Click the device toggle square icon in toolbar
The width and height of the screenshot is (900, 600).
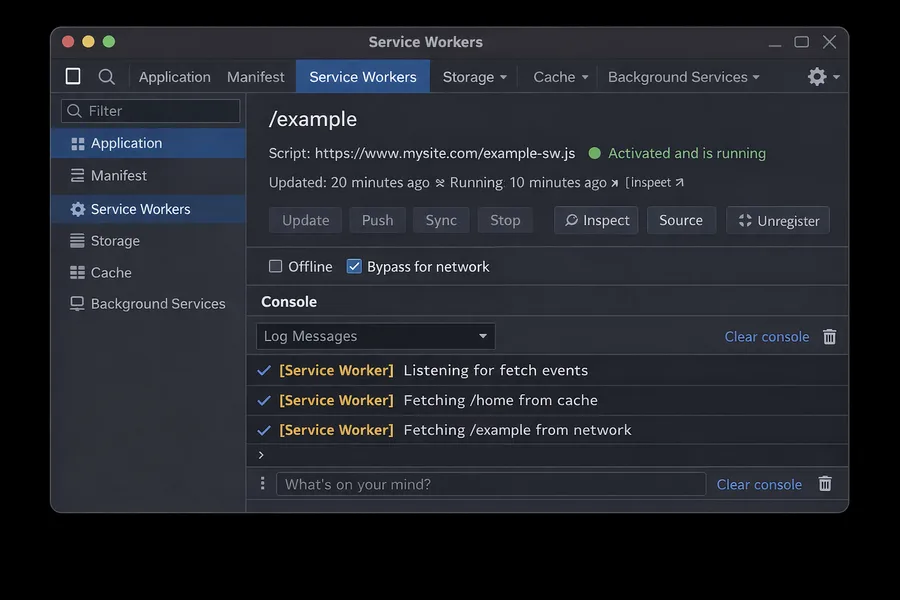pos(73,76)
